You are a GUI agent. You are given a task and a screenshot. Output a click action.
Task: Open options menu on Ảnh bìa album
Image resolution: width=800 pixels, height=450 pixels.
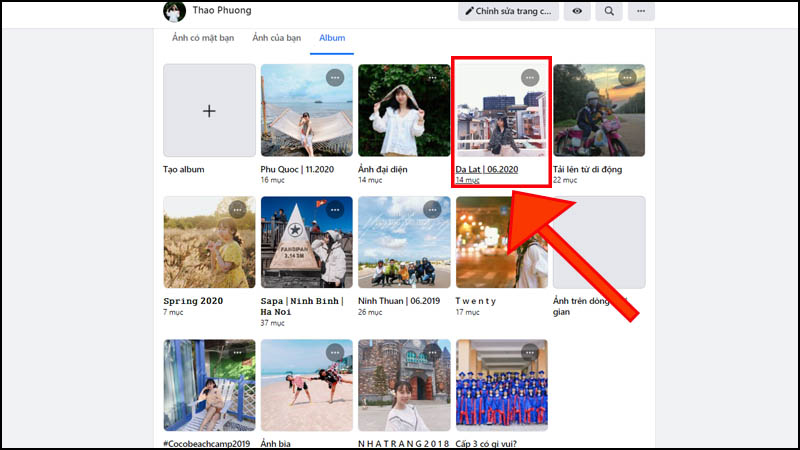tap(335, 353)
